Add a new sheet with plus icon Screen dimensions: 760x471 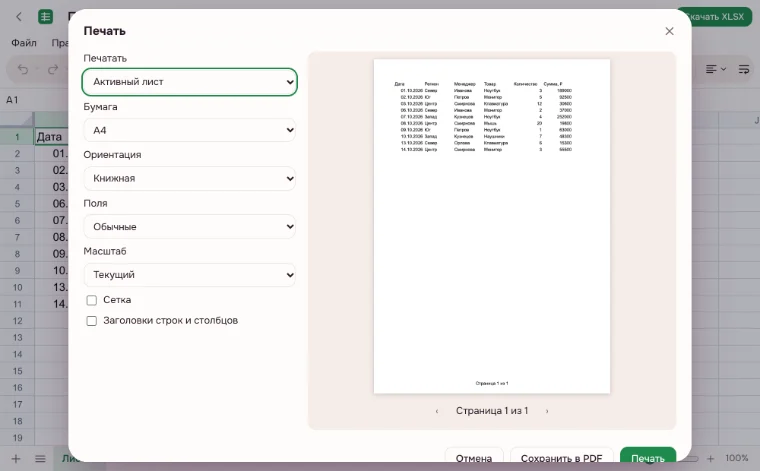(16, 458)
